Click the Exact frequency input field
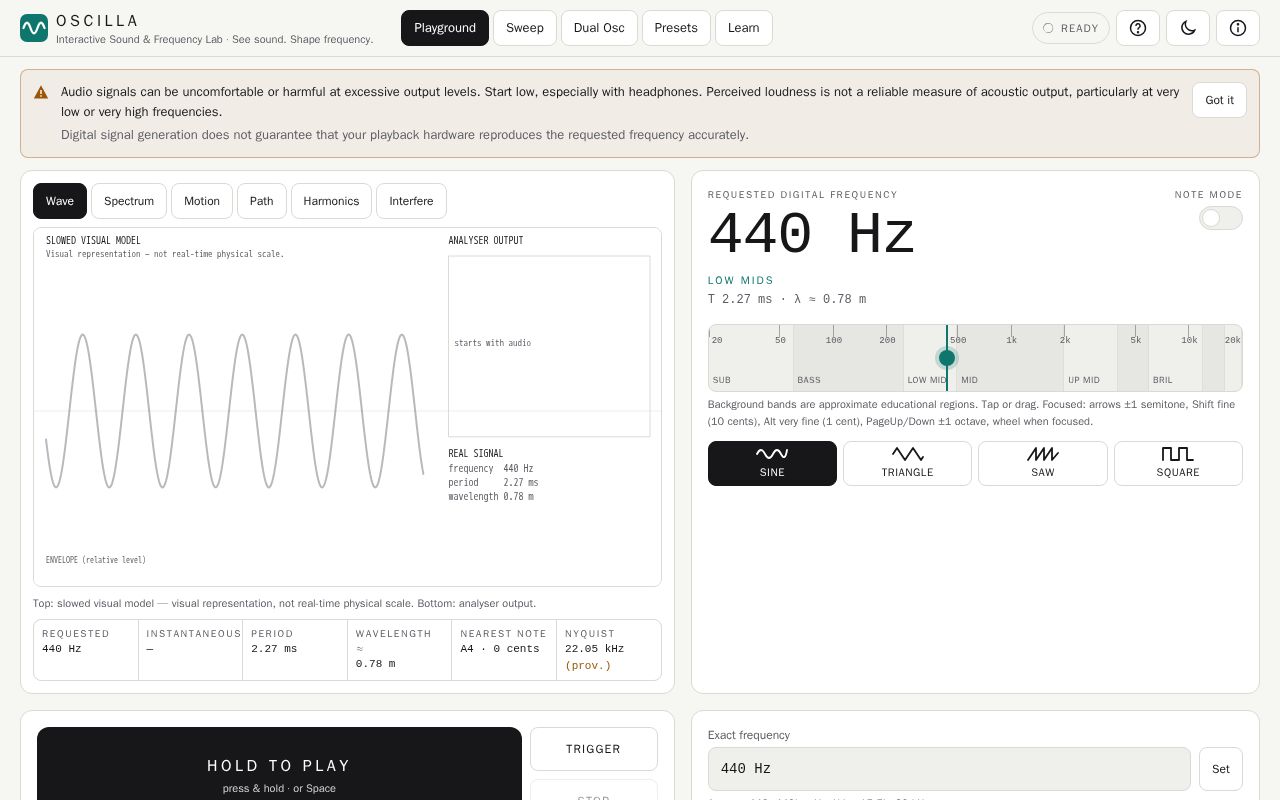This screenshot has height=800, width=1280. pos(949,769)
